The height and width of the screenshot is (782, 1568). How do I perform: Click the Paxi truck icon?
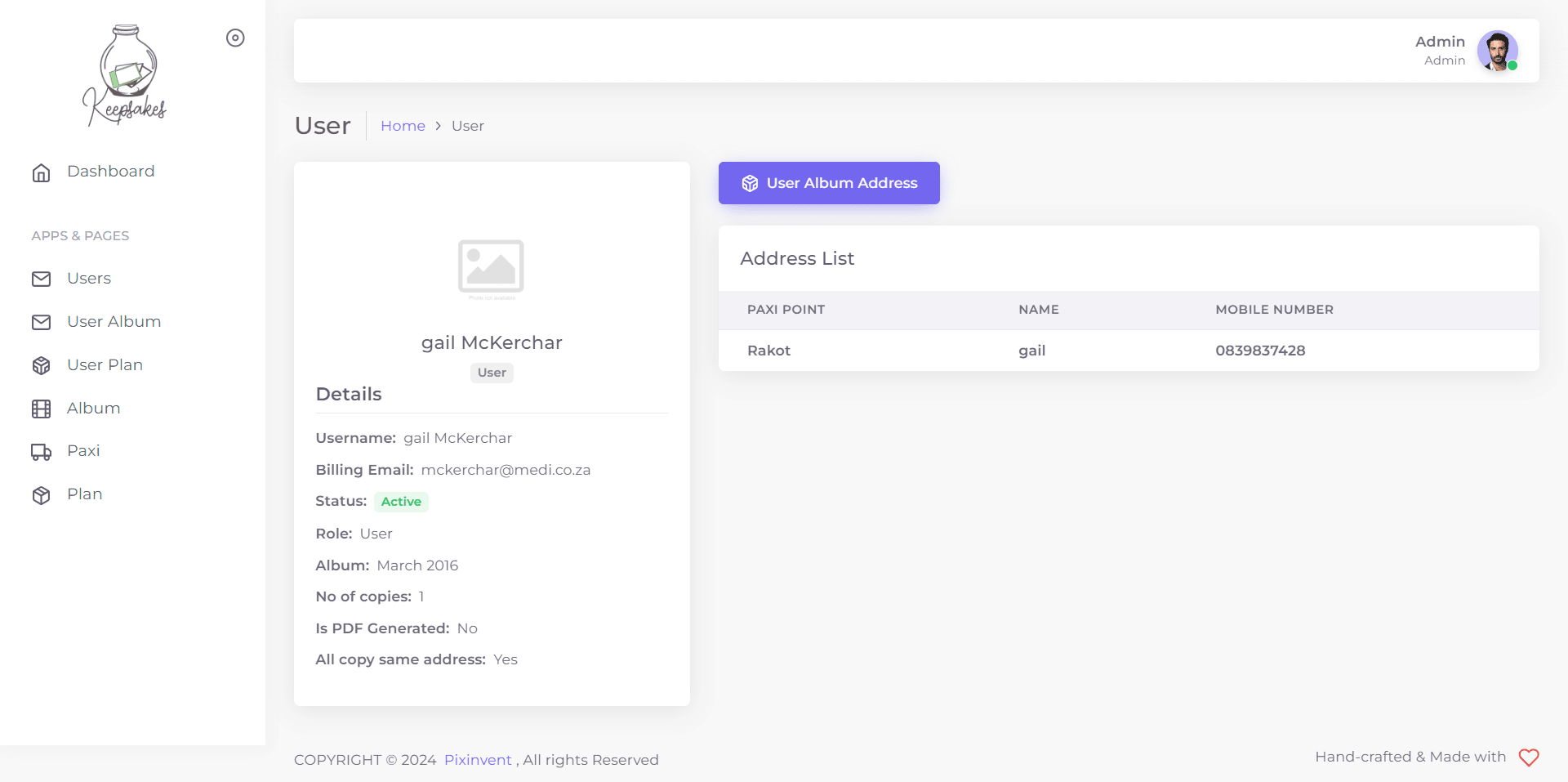pyautogui.click(x=41, y=452)
